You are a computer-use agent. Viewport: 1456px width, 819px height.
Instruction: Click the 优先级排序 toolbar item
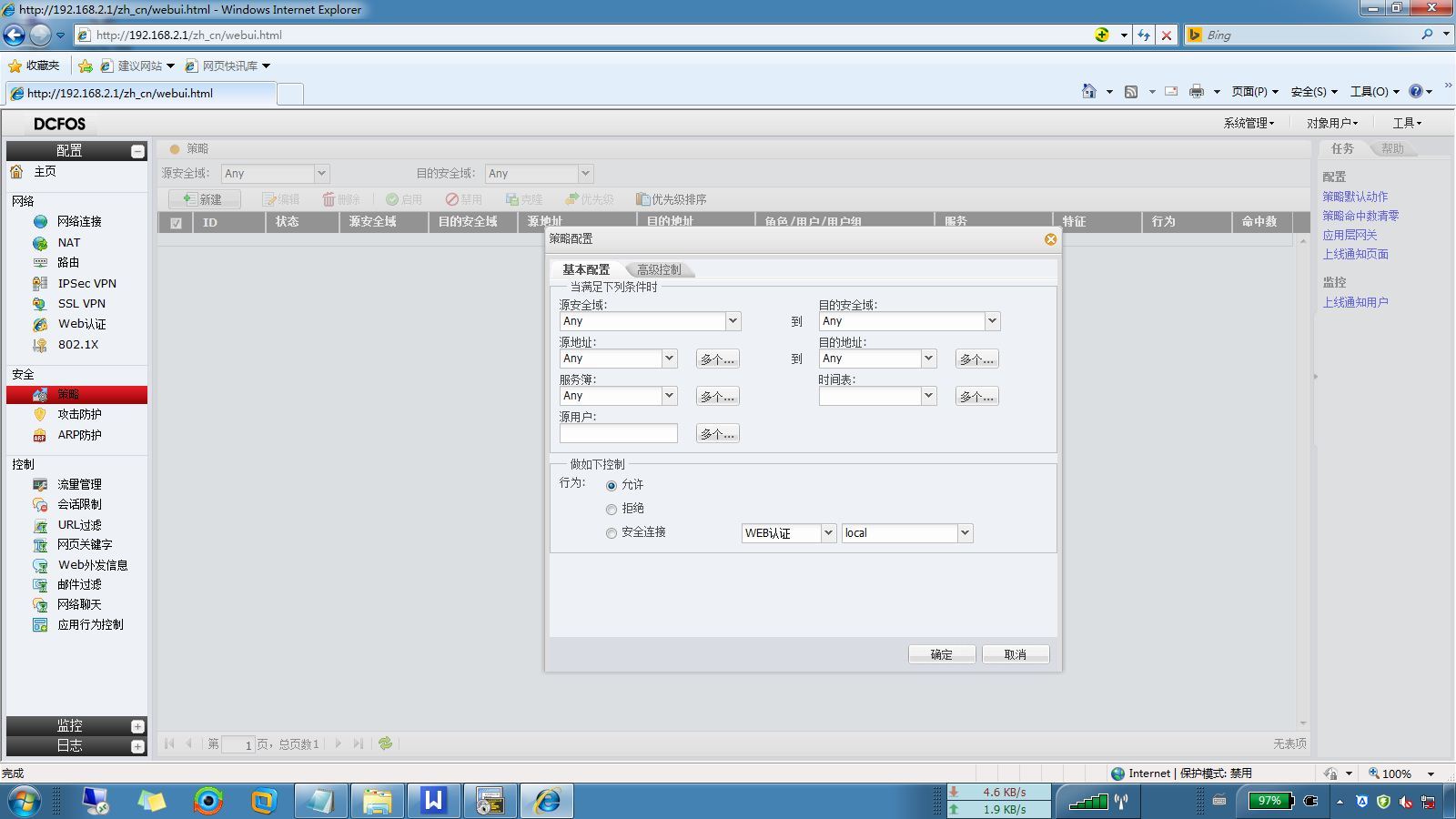[x=672, y=199]
